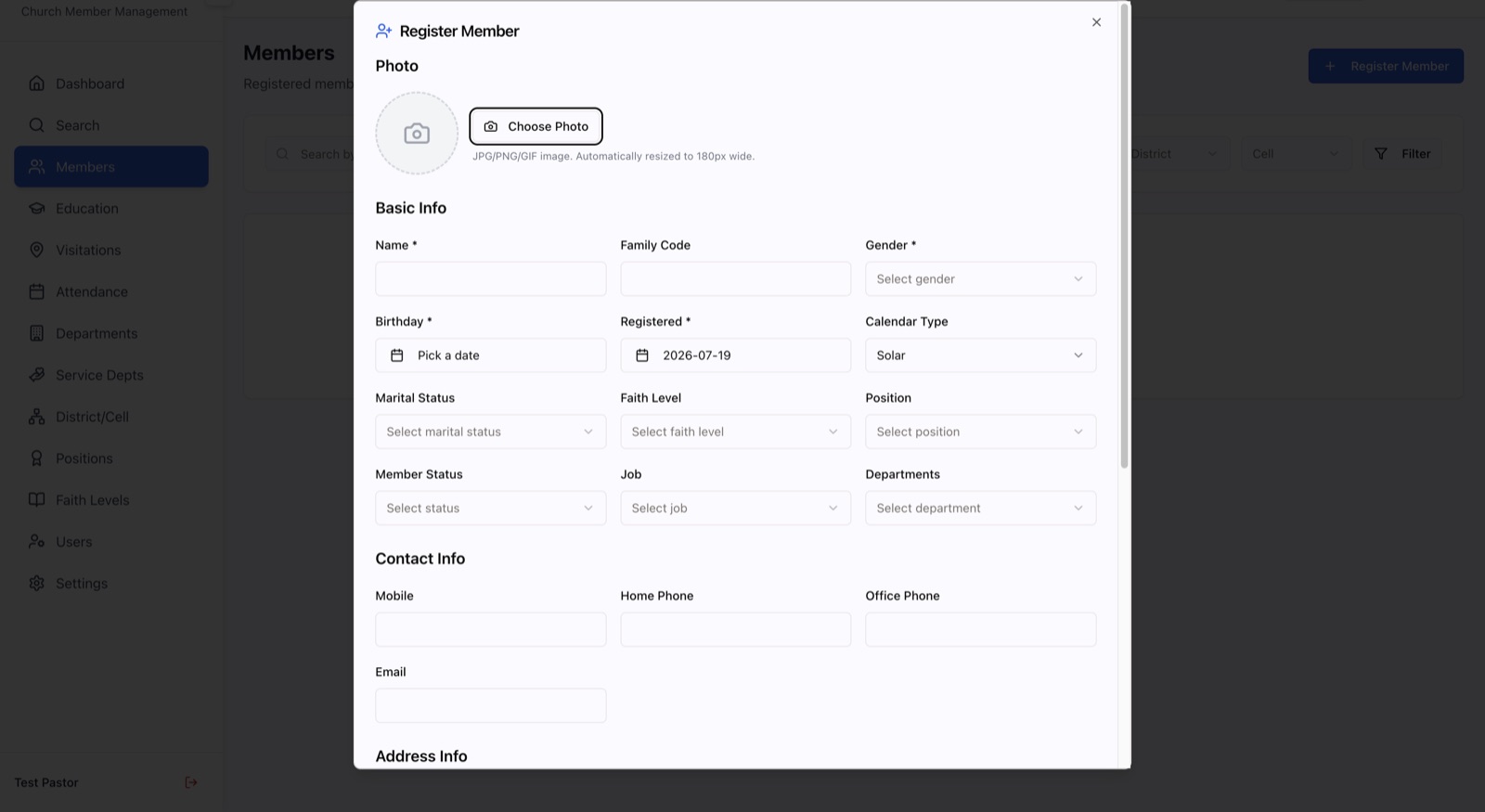The image size is (1485, 812).
Task: Click the Users icon in sidebar
Action: [36, 542]
